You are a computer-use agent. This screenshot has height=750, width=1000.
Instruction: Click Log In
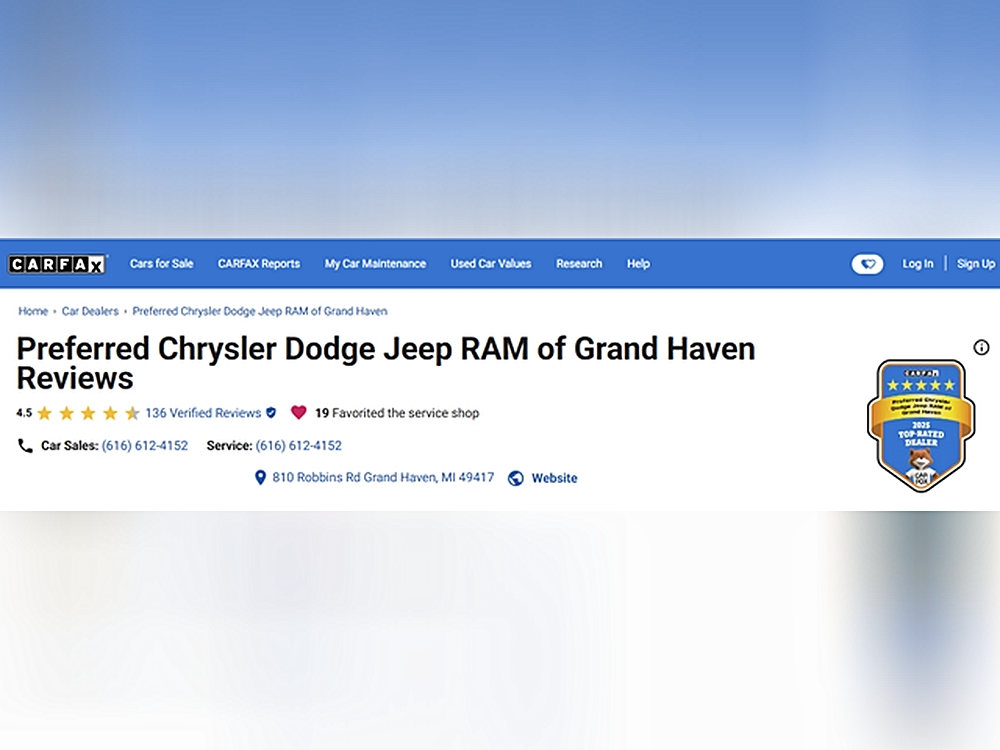point(917,263)
